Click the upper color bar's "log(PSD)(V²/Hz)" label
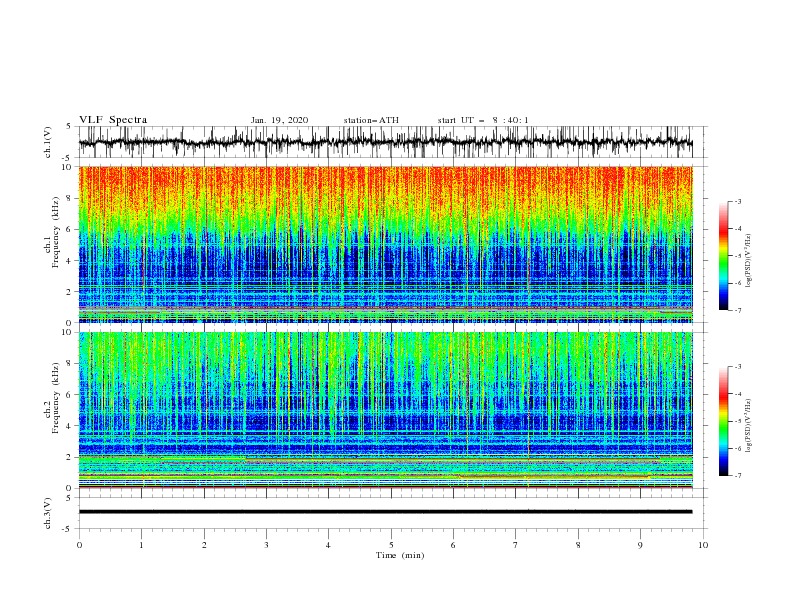Viewport: 792px width, 612px height. tap(749, 261)
